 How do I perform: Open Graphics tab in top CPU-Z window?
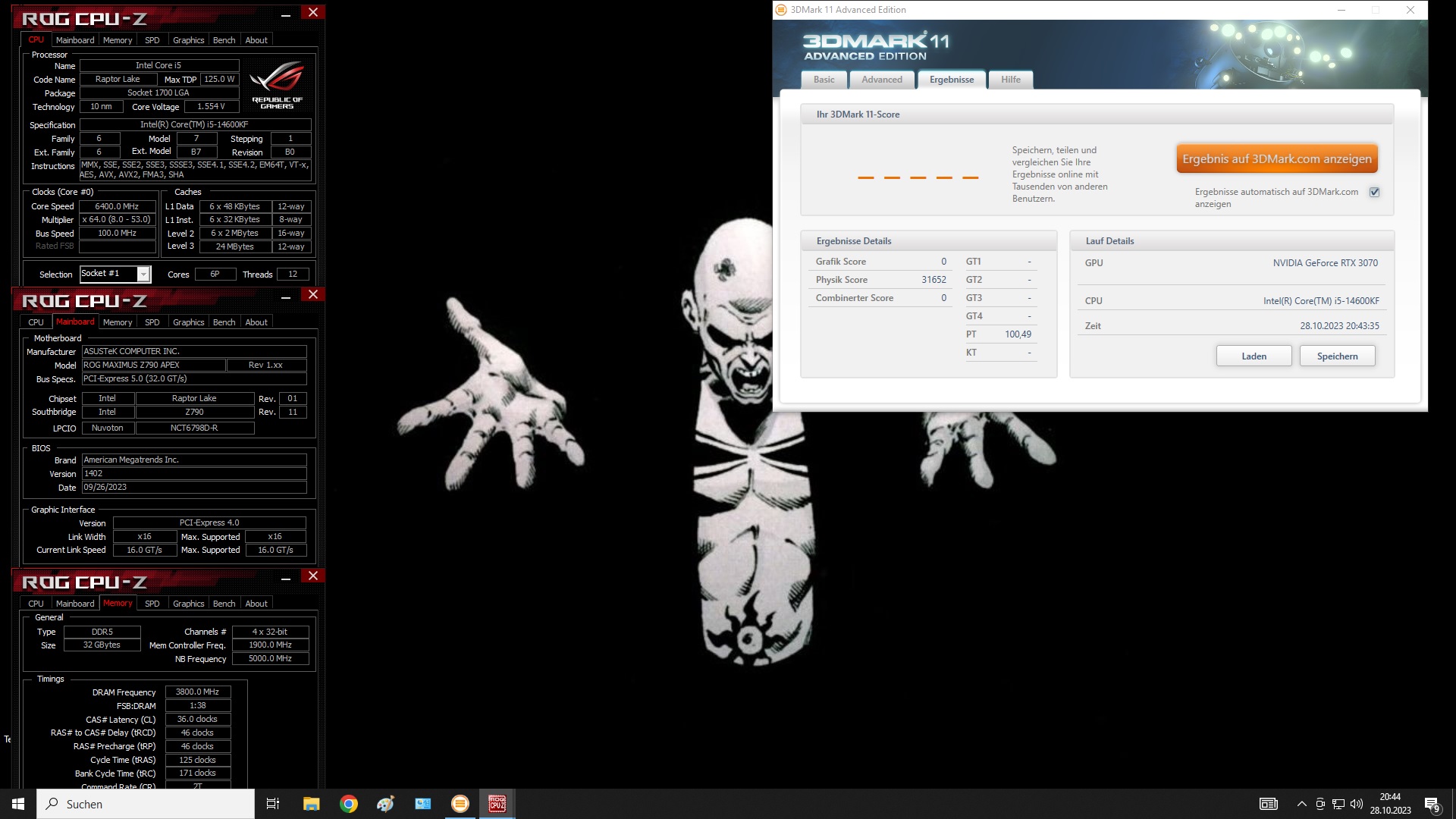click(x=189, y=40)
